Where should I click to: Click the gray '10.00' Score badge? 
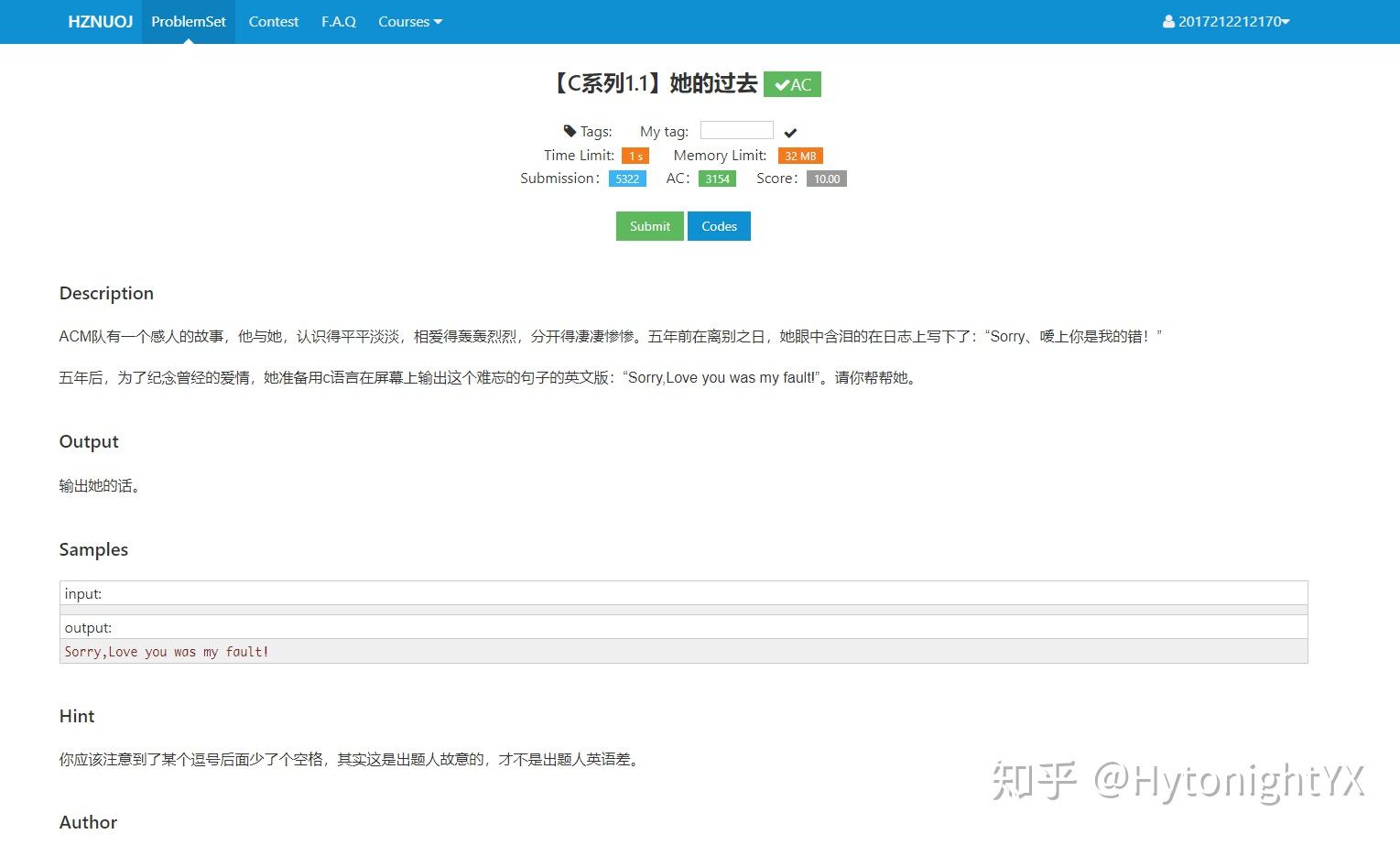pos(826,179)
